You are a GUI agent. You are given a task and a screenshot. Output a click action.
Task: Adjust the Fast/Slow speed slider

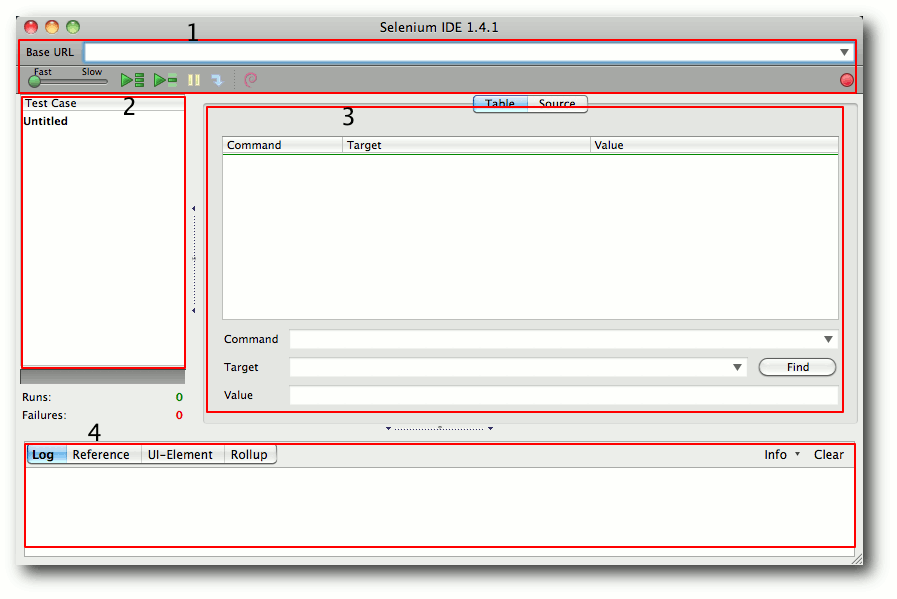pyautogui.click(x=35, y=81)
